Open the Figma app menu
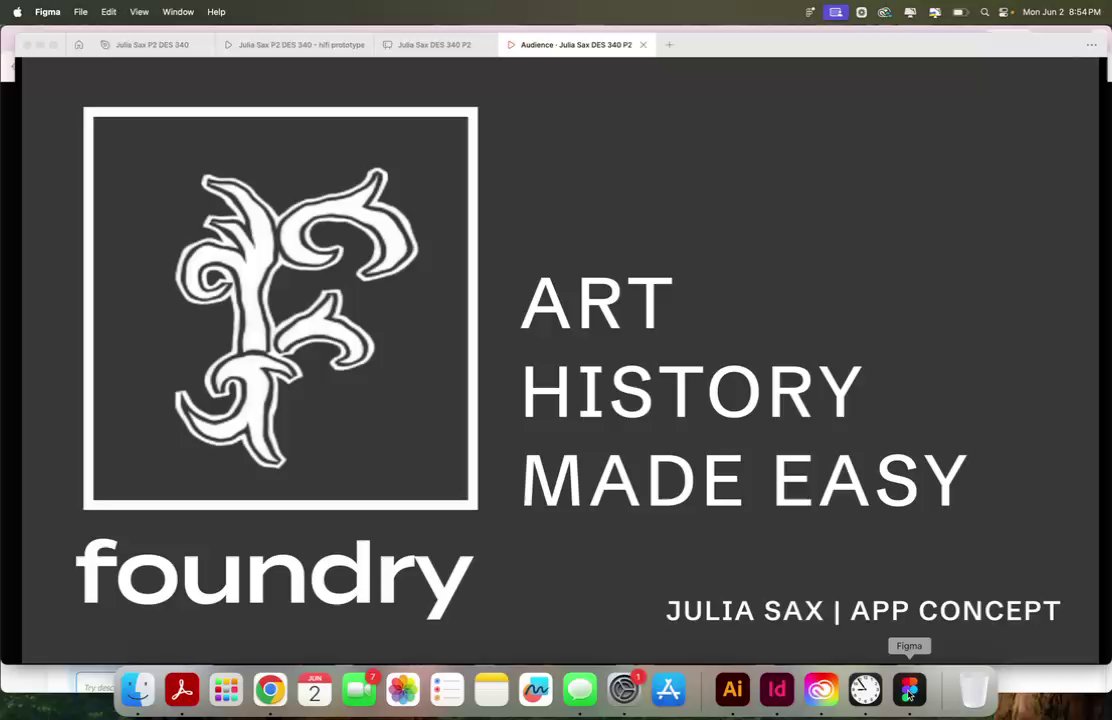Screen dimensions: 1112x720 (48, 12)
